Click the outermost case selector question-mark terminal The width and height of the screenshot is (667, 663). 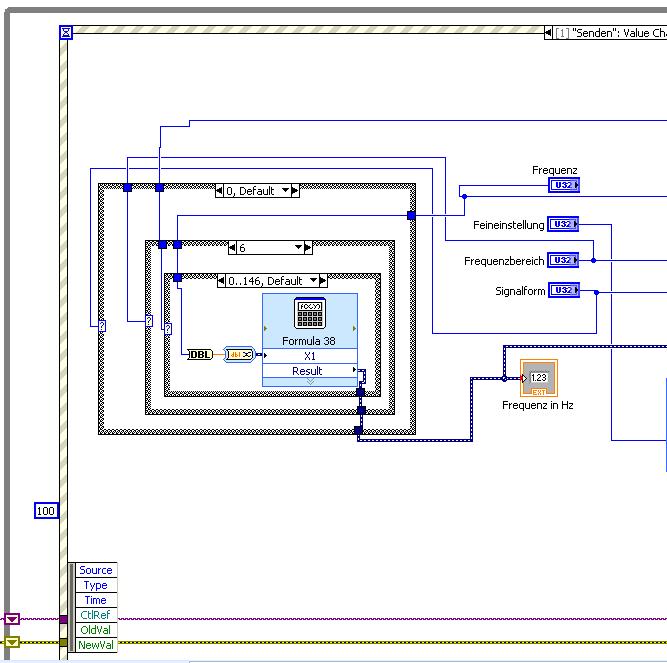102,326
